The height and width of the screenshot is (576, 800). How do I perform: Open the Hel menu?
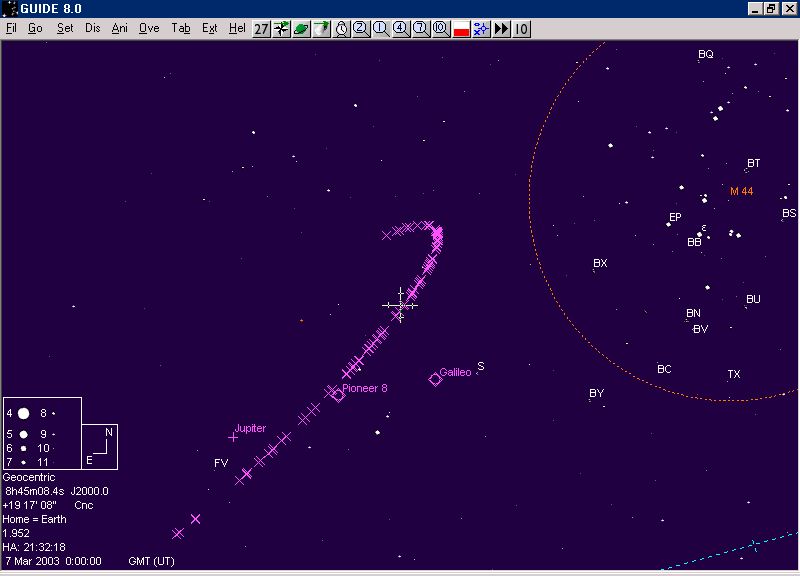(x=237, y=29)
